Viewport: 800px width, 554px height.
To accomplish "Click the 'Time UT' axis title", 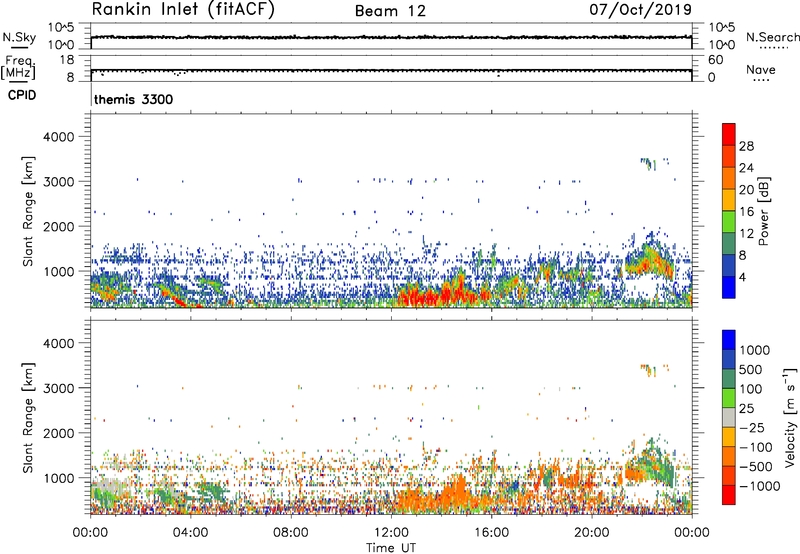I will [x=391, y=548].
